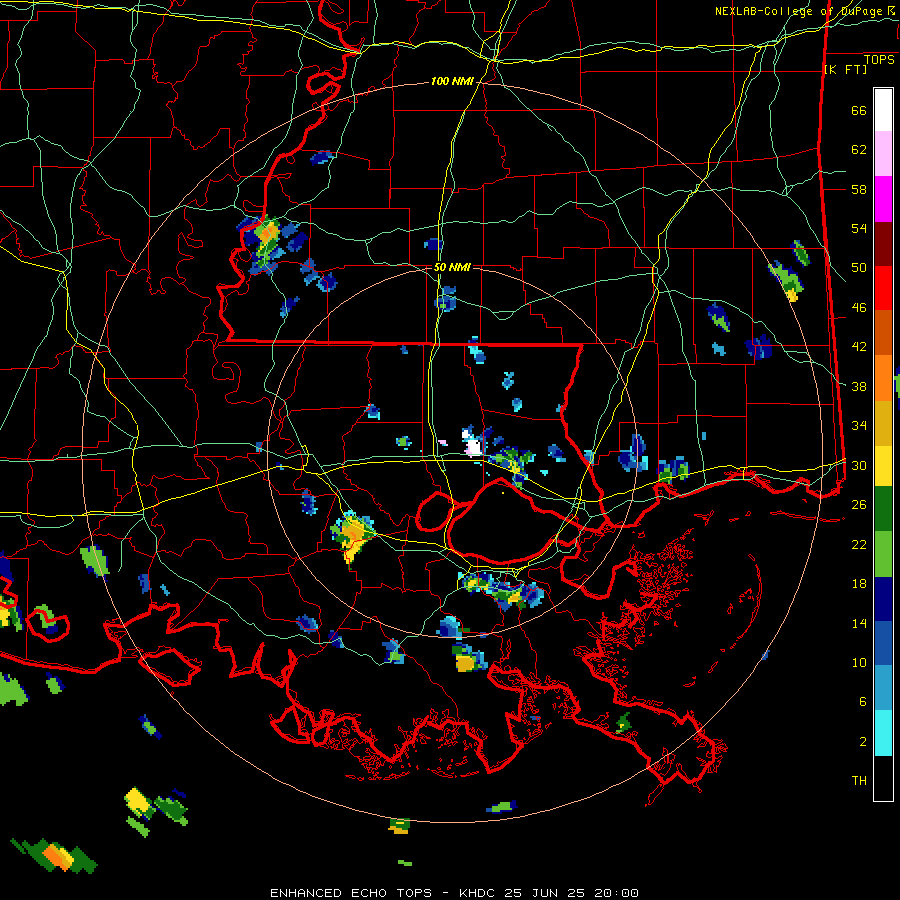Click the "TH" threshold legend label
Image resolution: width=900 pixels, height=900 pixels.
859,781
